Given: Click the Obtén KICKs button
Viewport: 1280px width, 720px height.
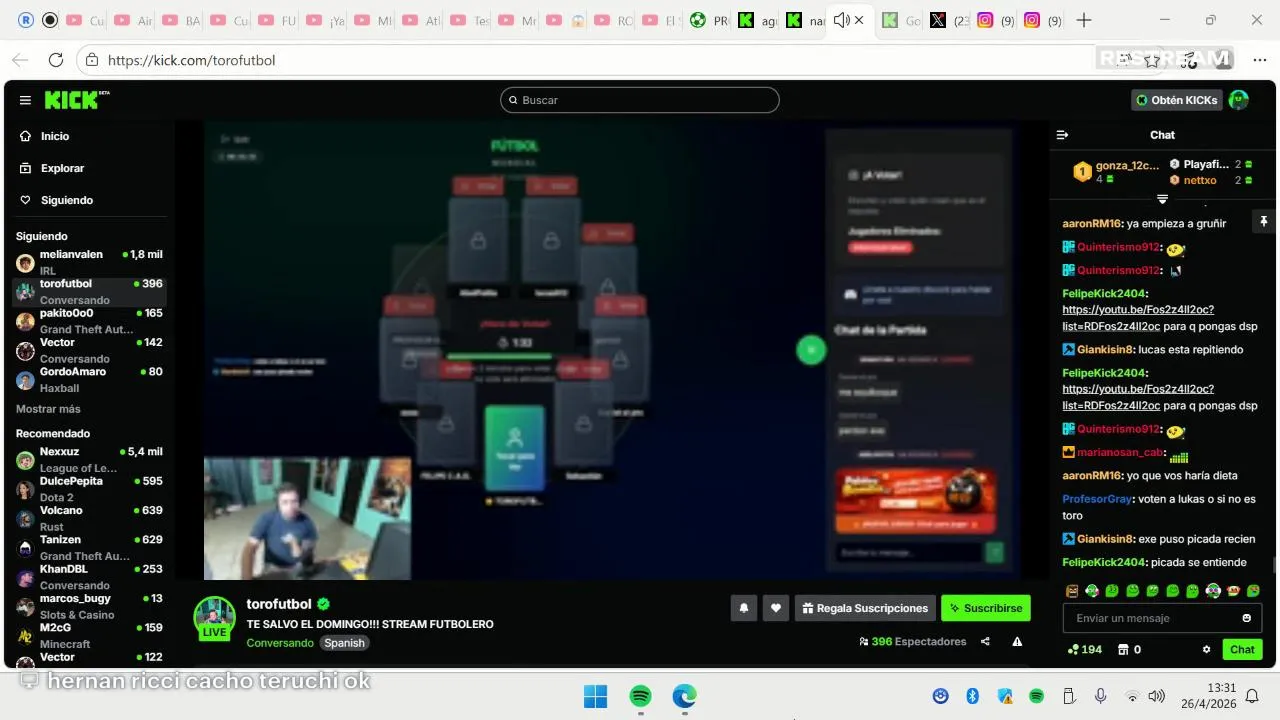Looking at the screenshot, I should [x=1177, y=100].
